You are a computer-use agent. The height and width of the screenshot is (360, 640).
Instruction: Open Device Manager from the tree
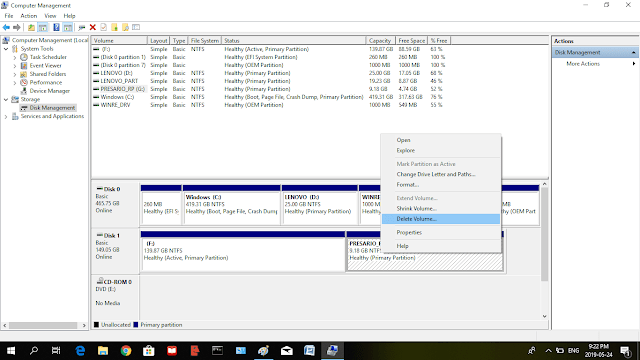click(x=49, y=91)
